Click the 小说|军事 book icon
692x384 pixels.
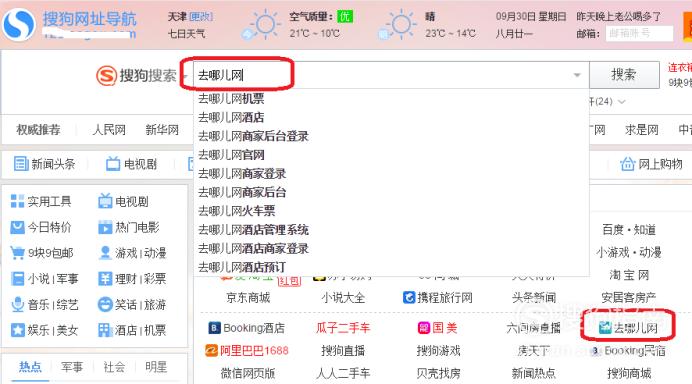17,279
